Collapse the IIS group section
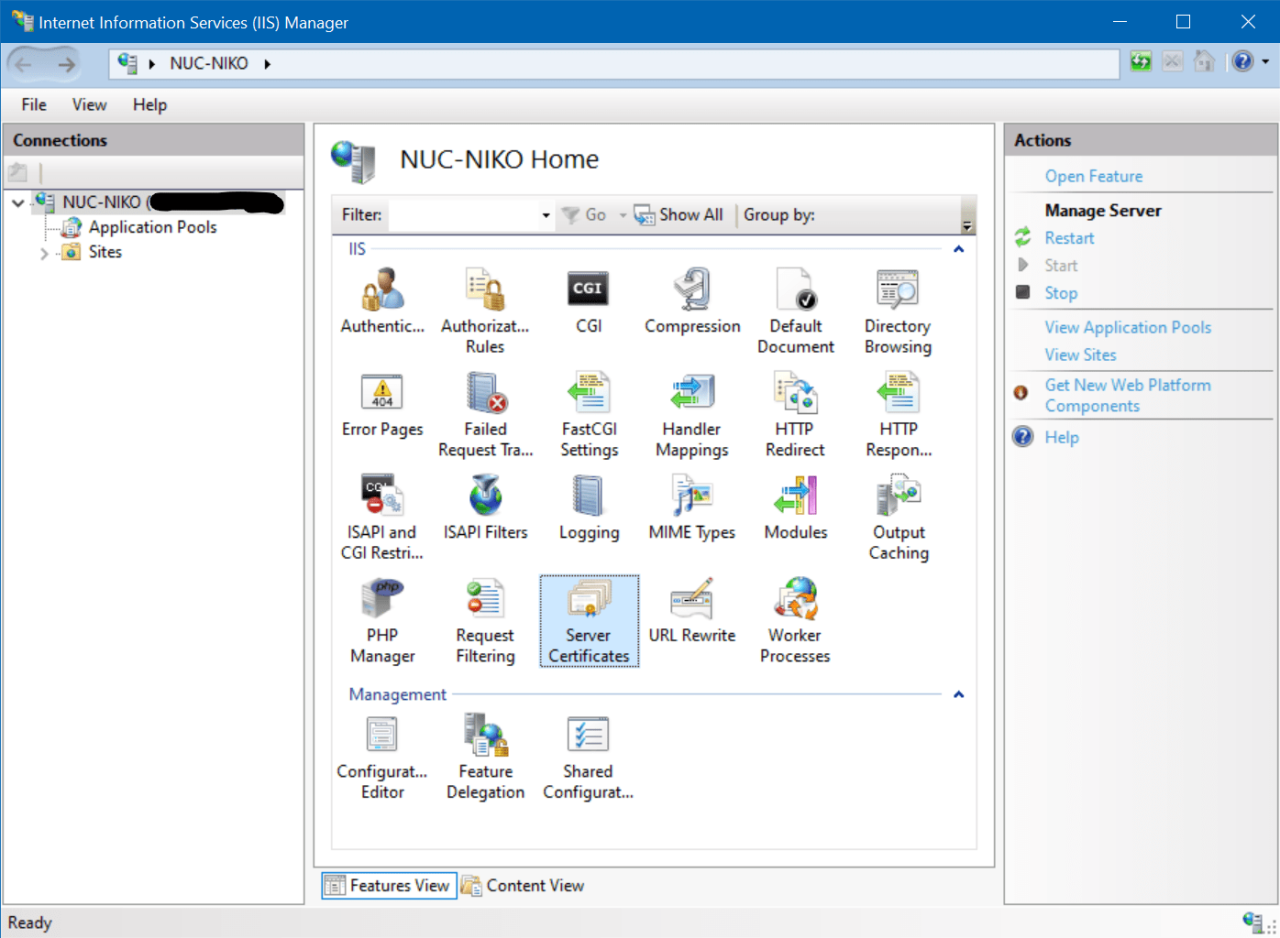The width and height of the screenshot is (1280, 938). click(958, 249)
